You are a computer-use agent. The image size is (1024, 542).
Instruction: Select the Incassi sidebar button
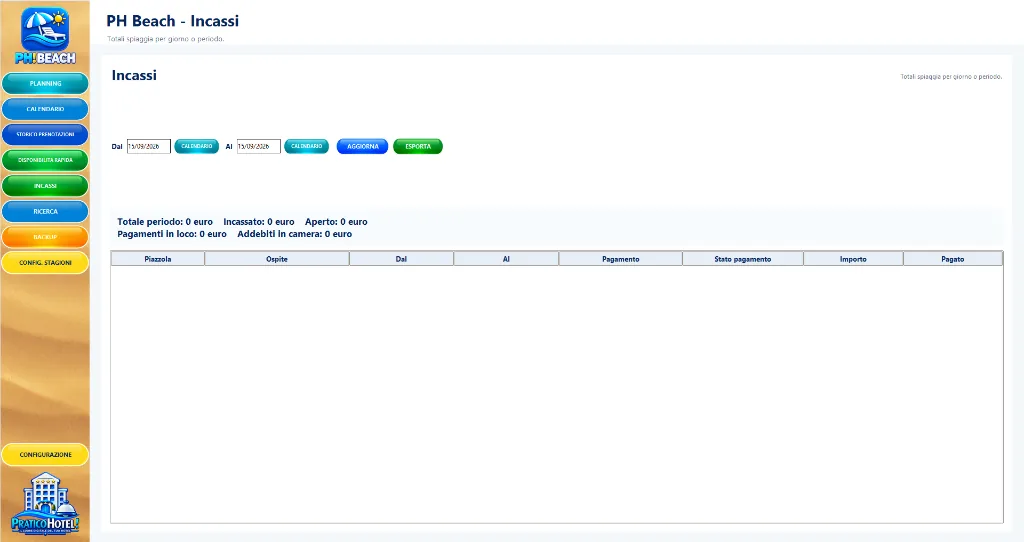[x=45, y=186]
